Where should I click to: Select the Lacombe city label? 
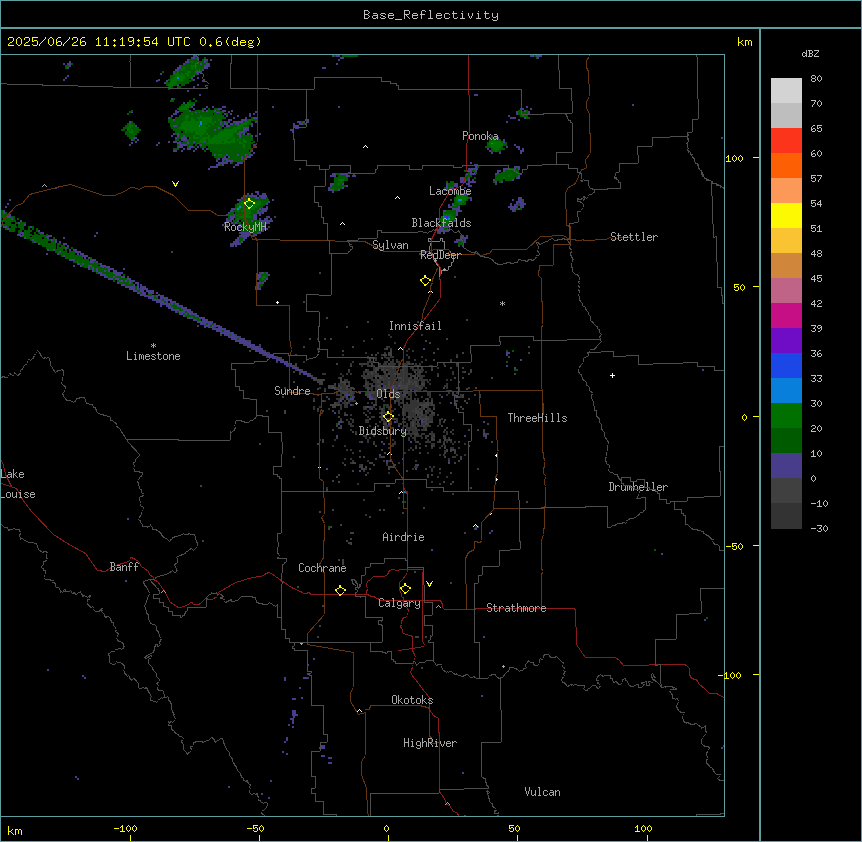(x=450, y=191)
